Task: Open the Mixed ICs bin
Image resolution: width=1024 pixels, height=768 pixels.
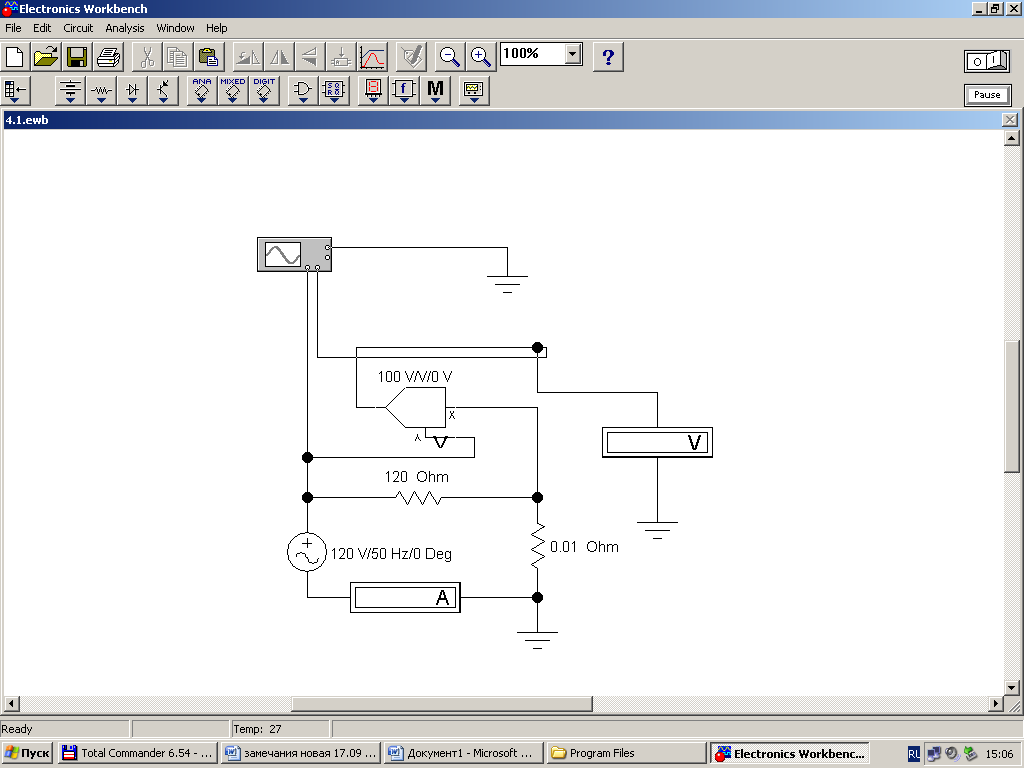Action: click(232, 91)
